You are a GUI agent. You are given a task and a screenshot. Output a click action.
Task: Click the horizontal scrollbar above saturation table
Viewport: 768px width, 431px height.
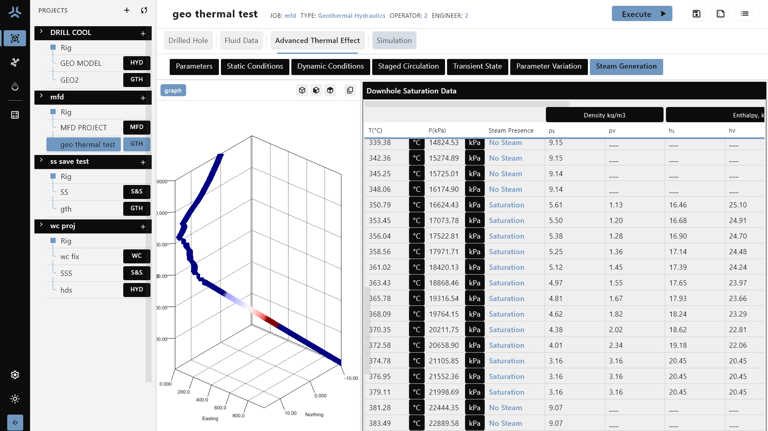coord(467,104)
